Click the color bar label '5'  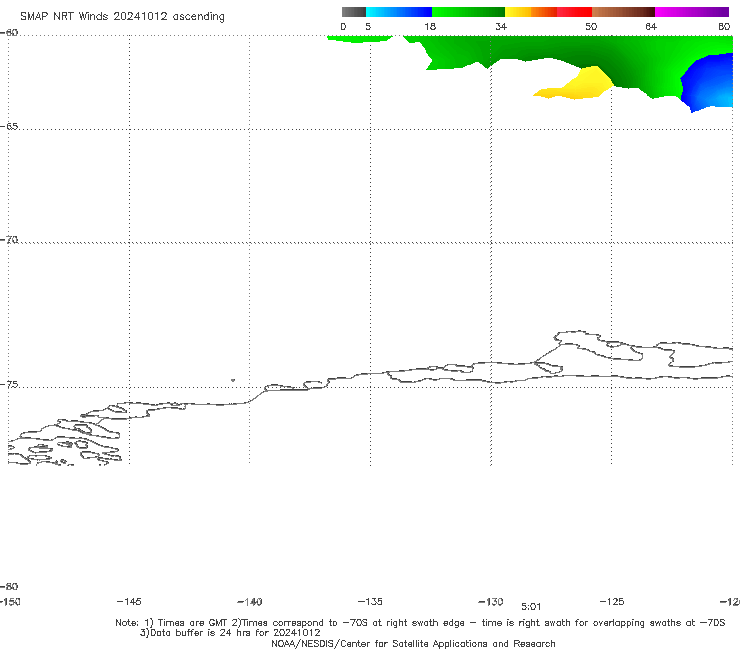click(368, 26)
